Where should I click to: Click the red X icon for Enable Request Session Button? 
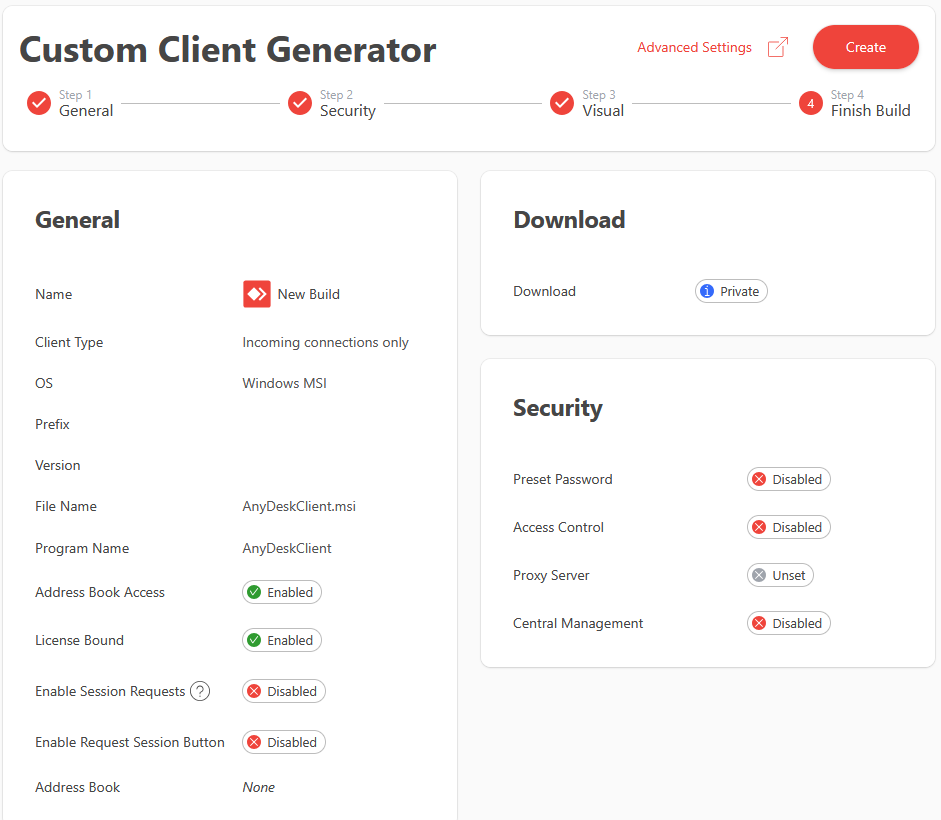pos(254,743)
